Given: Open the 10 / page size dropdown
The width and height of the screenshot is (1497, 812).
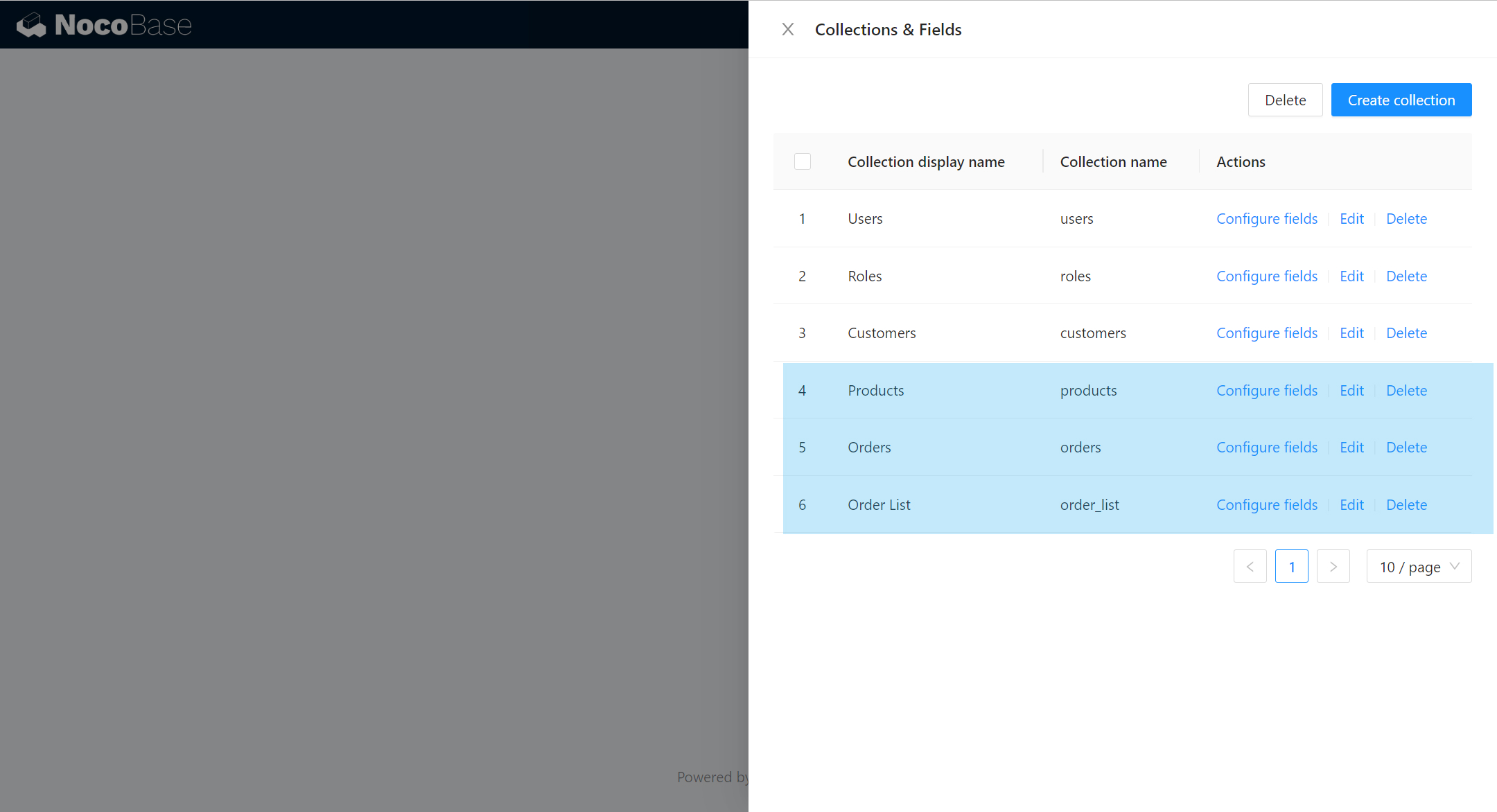Looking at the screenshot, I should [x=1419, y=567].
